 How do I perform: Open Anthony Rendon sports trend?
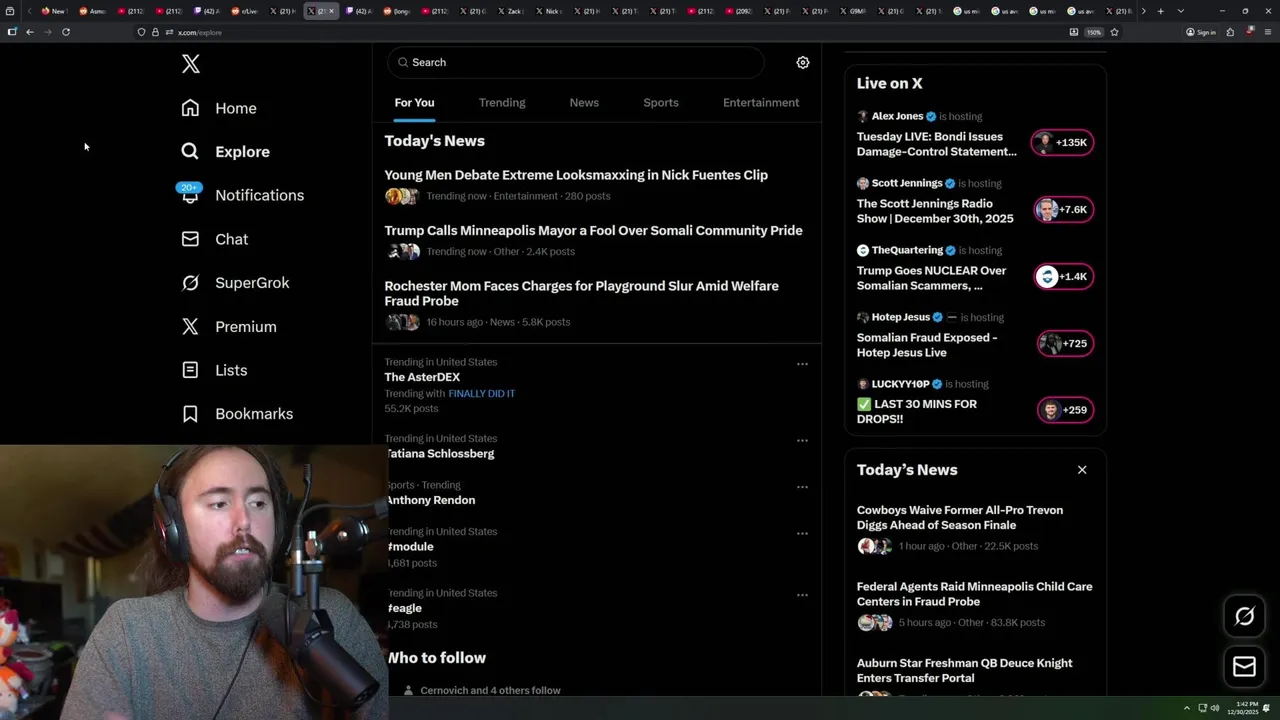point(430,500)
